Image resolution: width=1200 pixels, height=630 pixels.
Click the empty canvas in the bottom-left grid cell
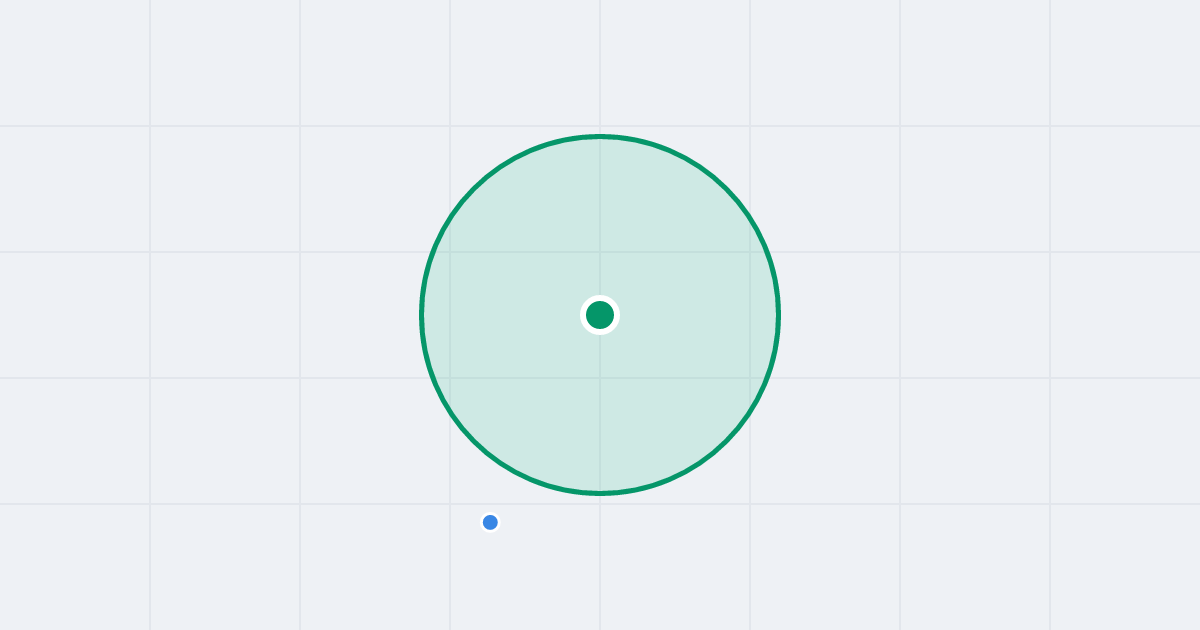pos(75,567)
